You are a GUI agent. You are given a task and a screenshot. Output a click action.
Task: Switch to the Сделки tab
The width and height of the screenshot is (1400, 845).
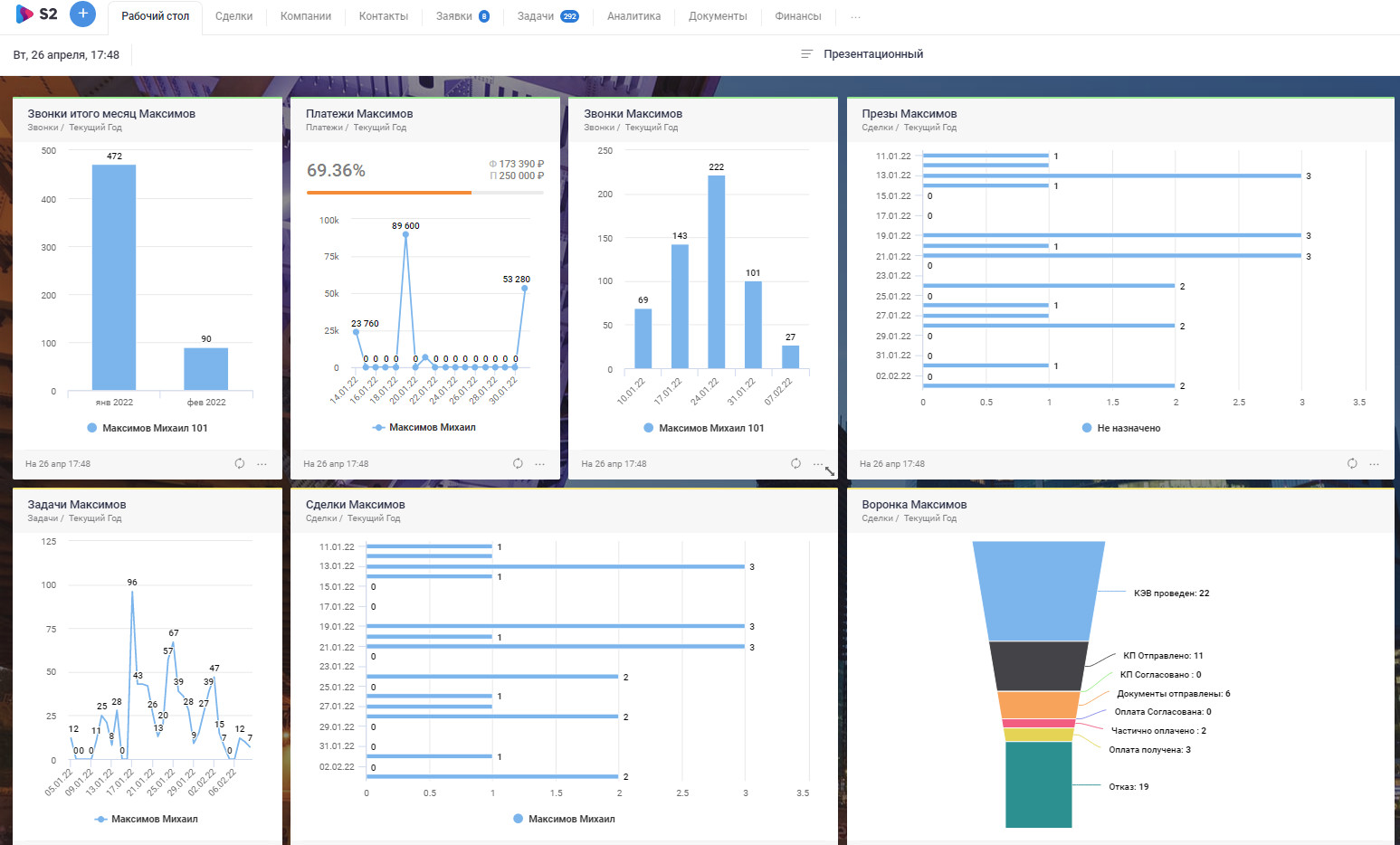click(234, 16)
